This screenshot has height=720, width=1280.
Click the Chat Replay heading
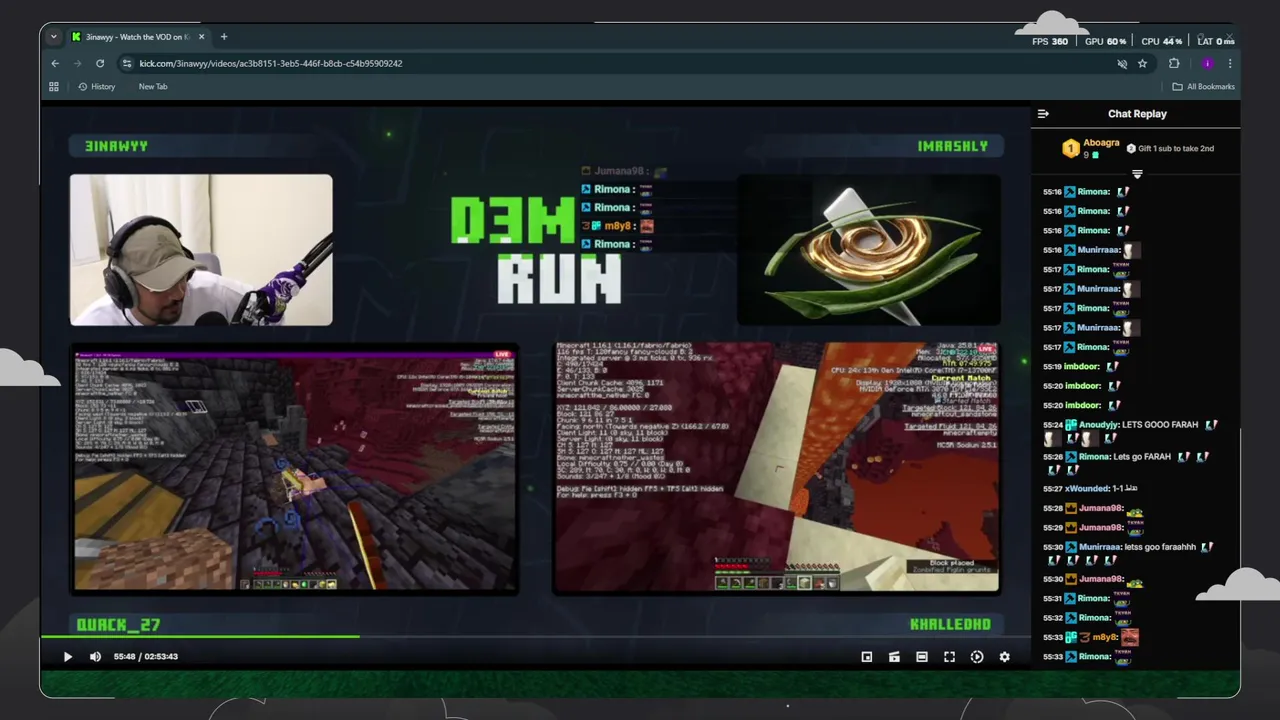(1137, 114)
